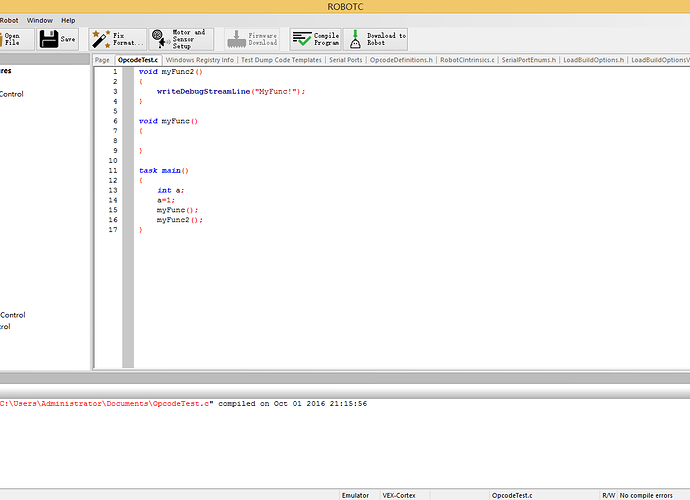Click the Compile Program checkmark icon
The image size is (690, 500).
coord(302,39)
